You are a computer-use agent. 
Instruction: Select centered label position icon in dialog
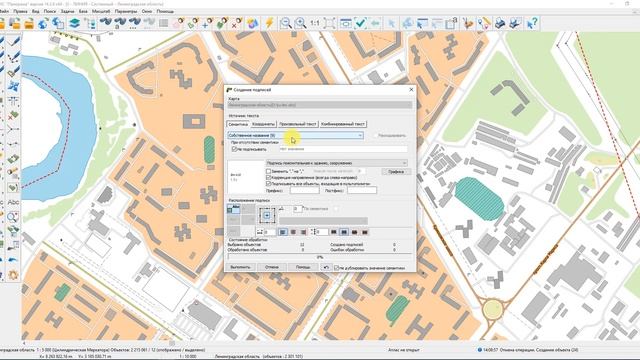(267, 215)
